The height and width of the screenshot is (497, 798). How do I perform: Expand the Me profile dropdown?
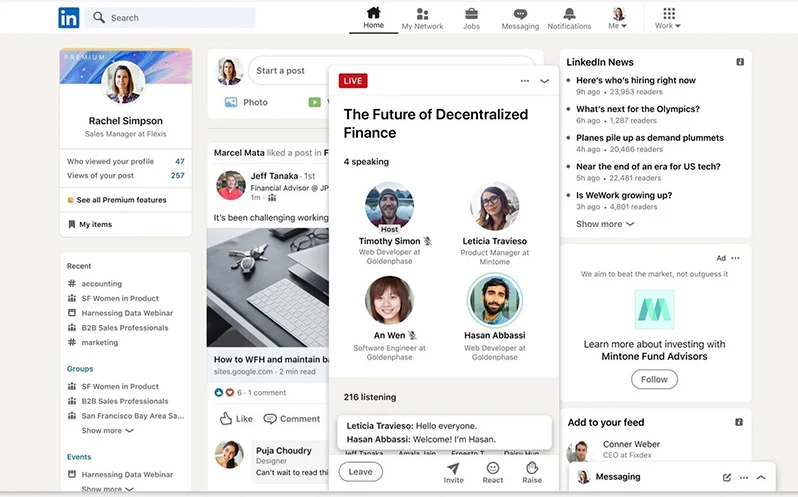point(618,19)
